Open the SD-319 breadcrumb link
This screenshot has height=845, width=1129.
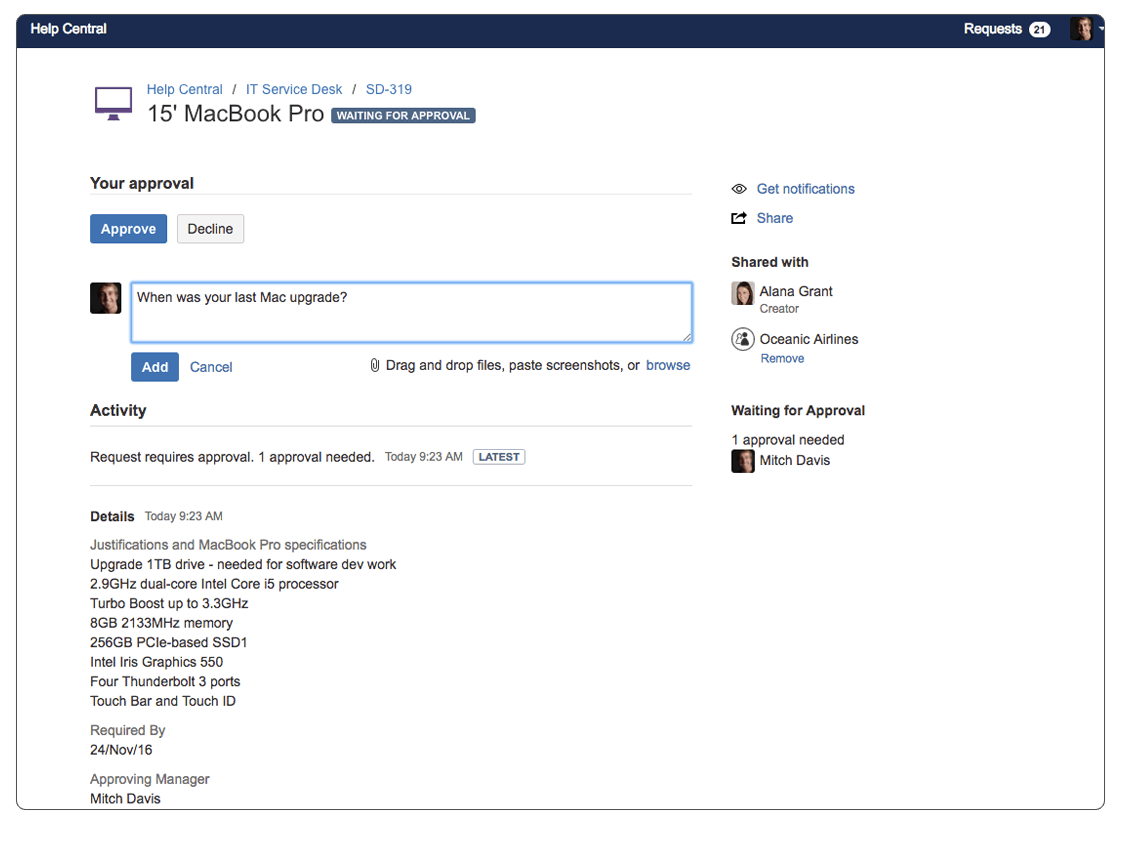coord(388,90)
